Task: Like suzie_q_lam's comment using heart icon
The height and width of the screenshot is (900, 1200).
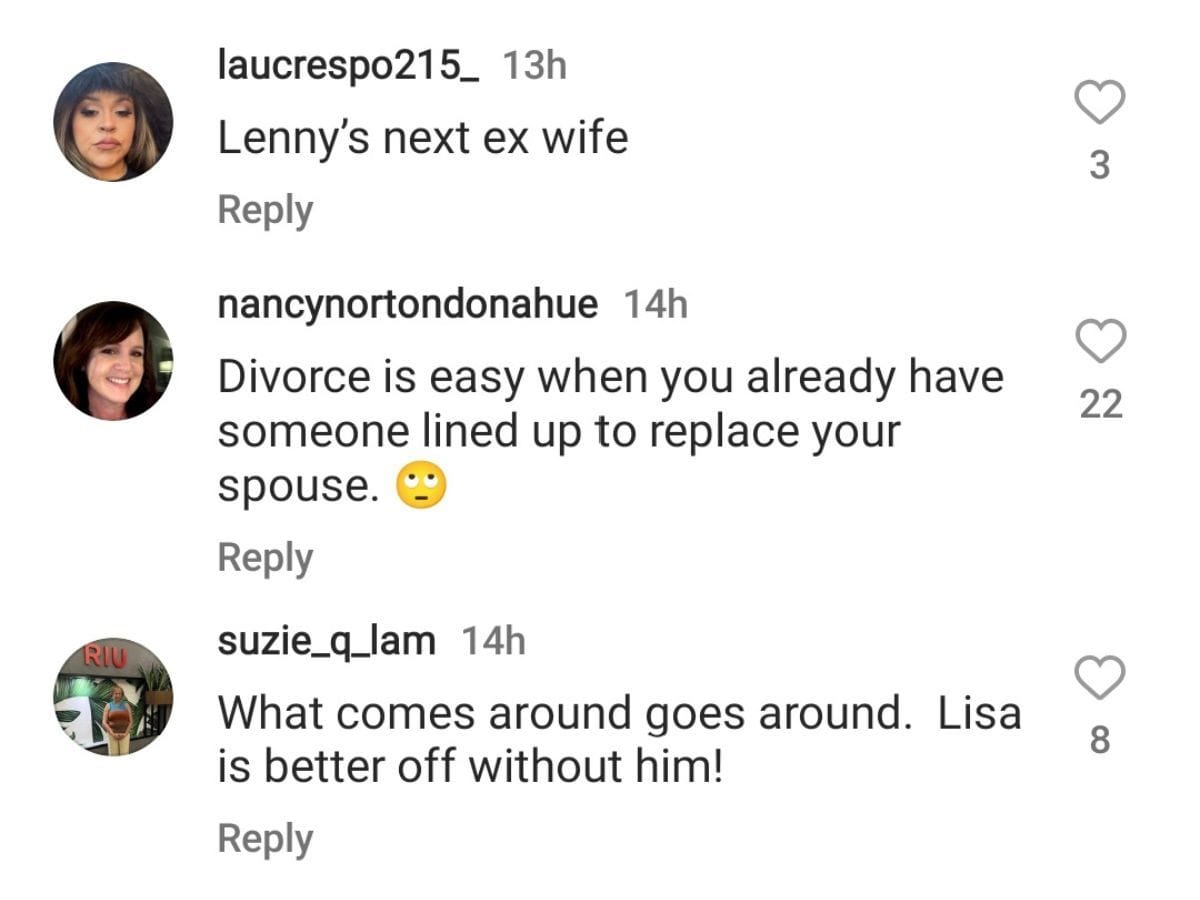Action: pyautogui.click(x=1099, y=679)
